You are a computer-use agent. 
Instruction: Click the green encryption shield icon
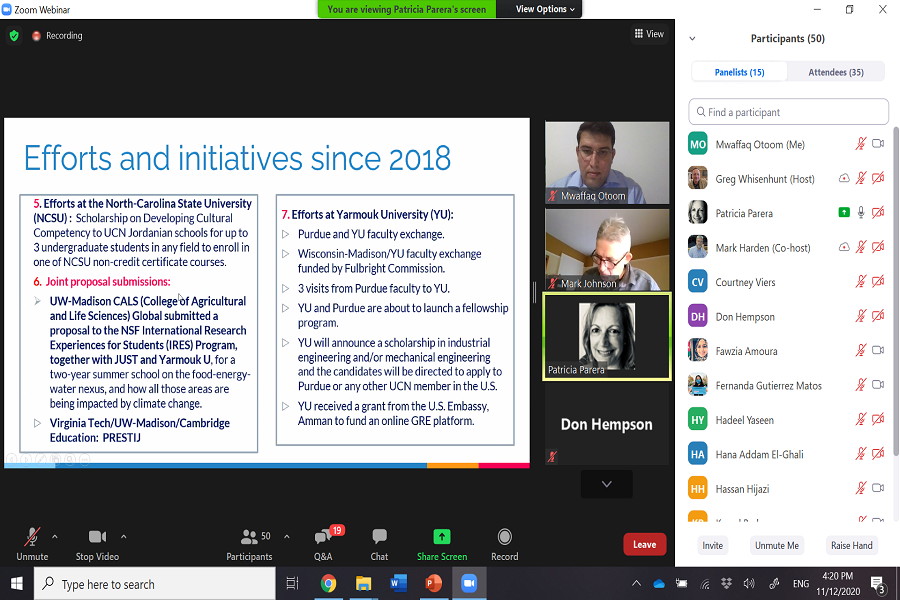pyautogui.click(x=14, y=36)
